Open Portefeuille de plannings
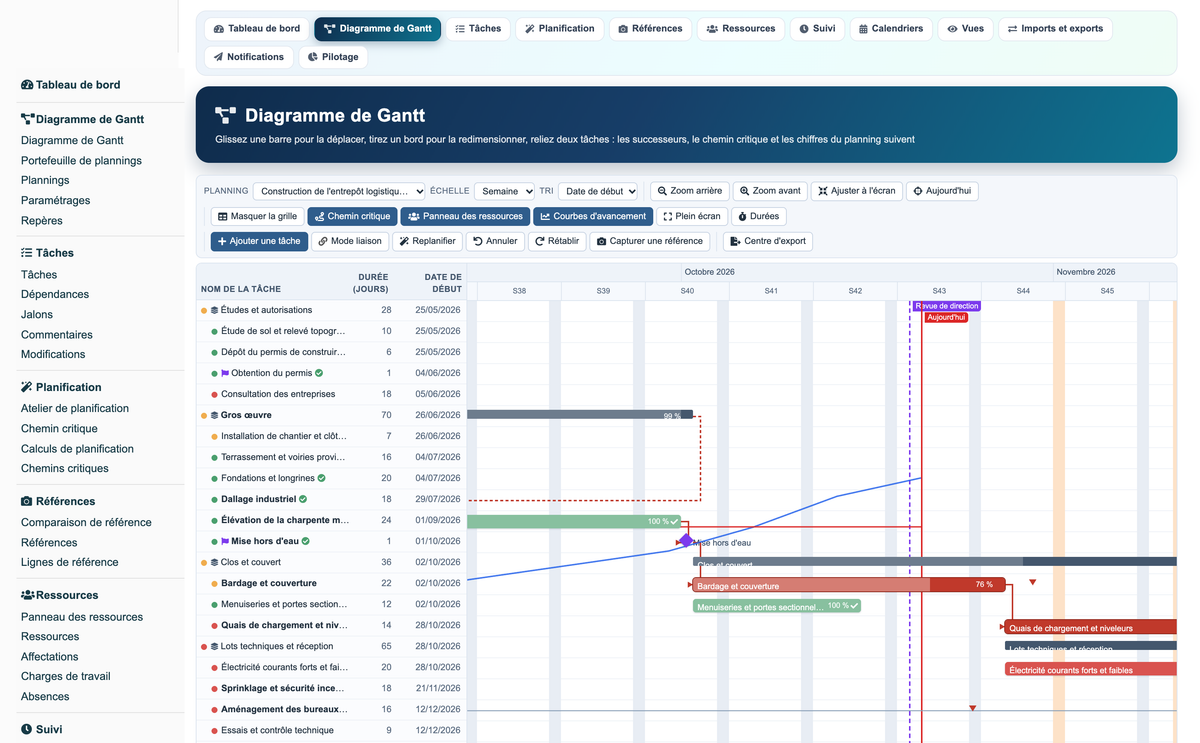 [81, 160]
